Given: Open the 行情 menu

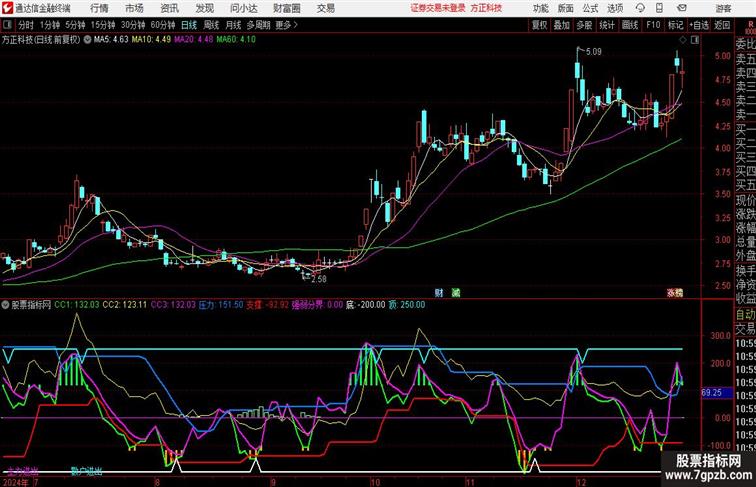Looking at the screenshot, I should point(99,8).
